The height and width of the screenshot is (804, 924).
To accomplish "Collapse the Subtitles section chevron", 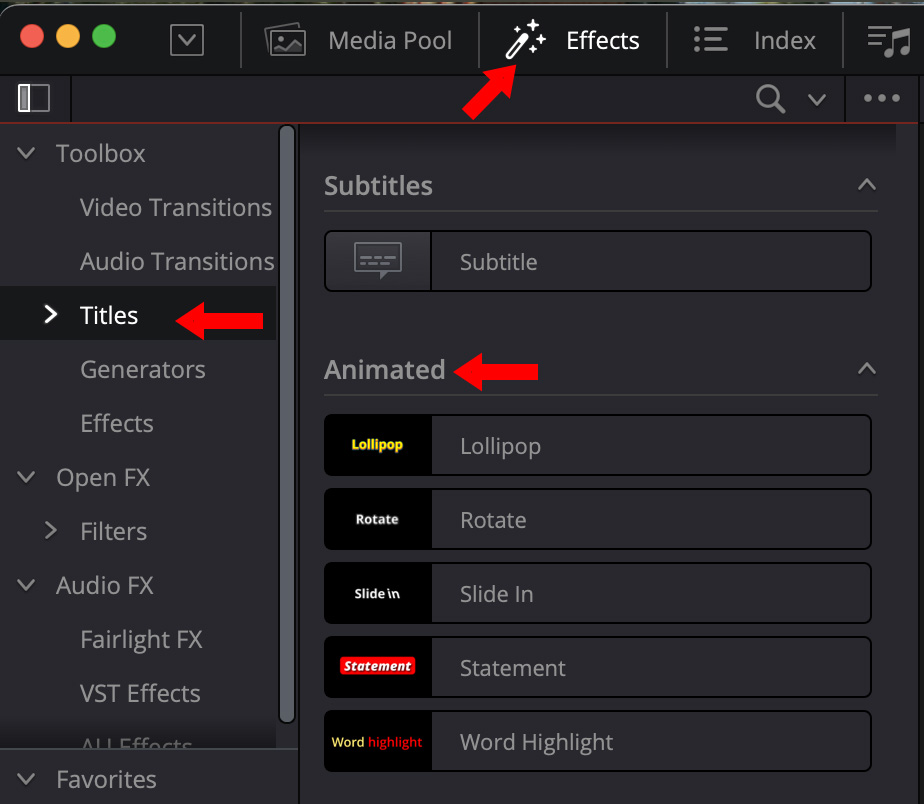I will point(867,185).
